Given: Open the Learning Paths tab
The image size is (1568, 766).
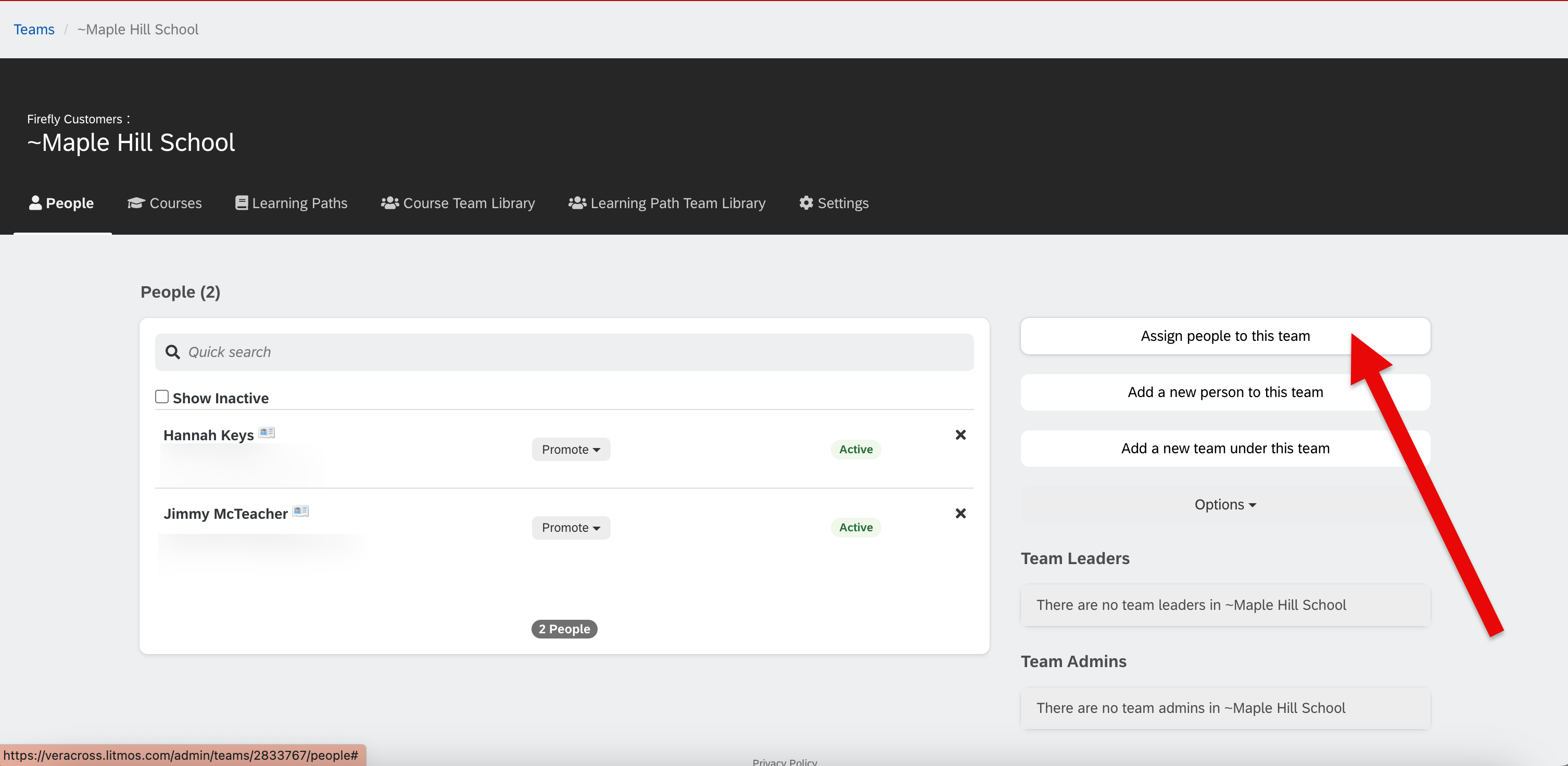Looking at the screenshot, I should (x=291, y=203).
